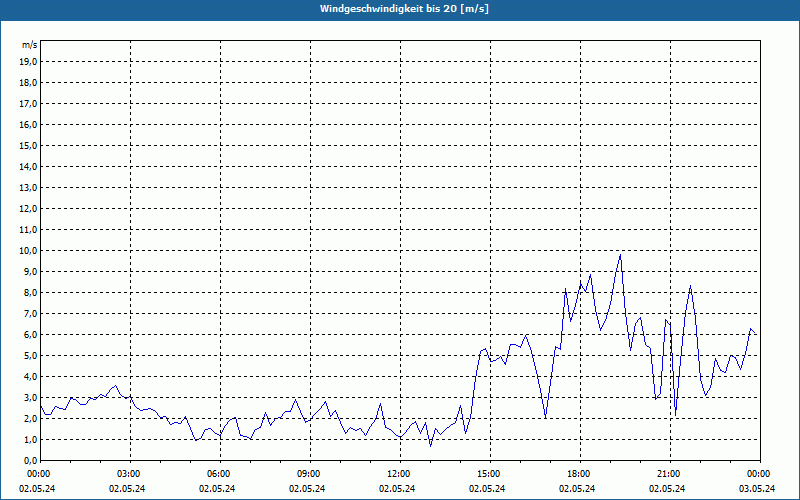Click the "02.05.24" date beneath 15:00
The width and height of the screenshot is (800, 500).
click(x=487, y=488)
